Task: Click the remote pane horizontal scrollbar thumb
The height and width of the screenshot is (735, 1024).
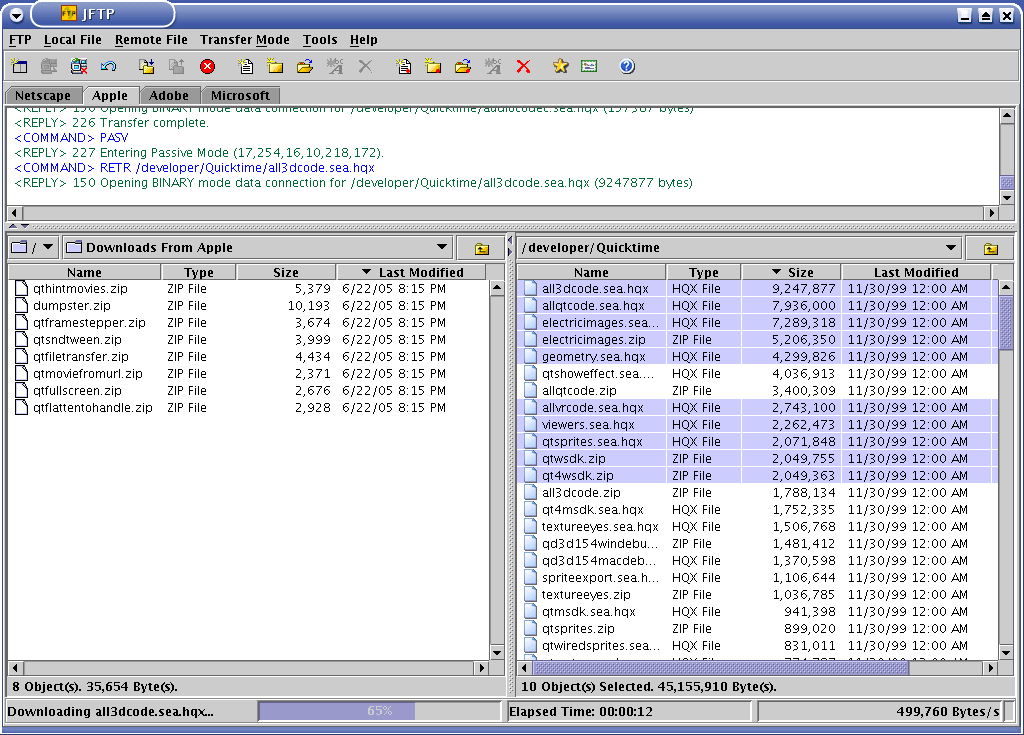Action: pyautogui.click(x=720, y=668)
